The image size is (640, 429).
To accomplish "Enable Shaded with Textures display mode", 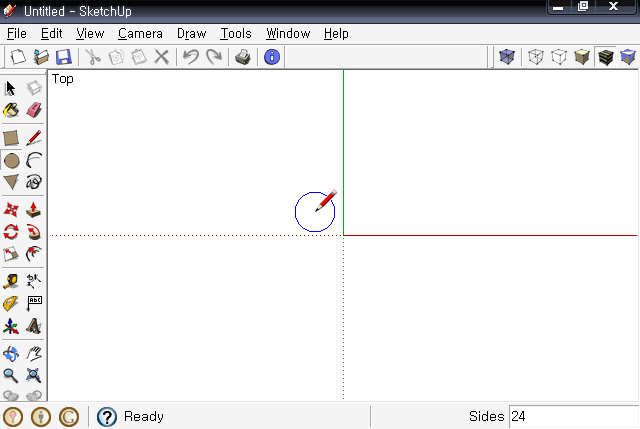I will pyautogui.click(x=605, y=57).
